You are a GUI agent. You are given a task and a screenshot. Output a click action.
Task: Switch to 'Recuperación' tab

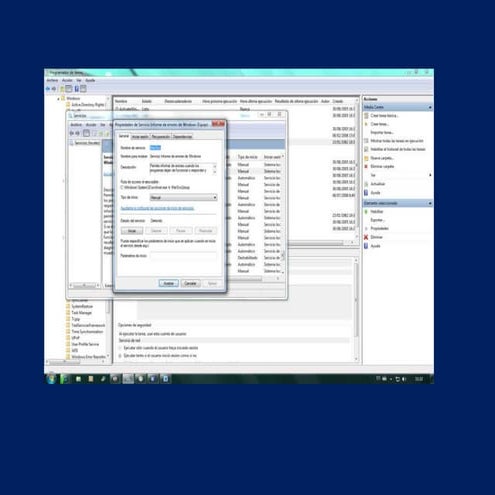pos(161,137)
